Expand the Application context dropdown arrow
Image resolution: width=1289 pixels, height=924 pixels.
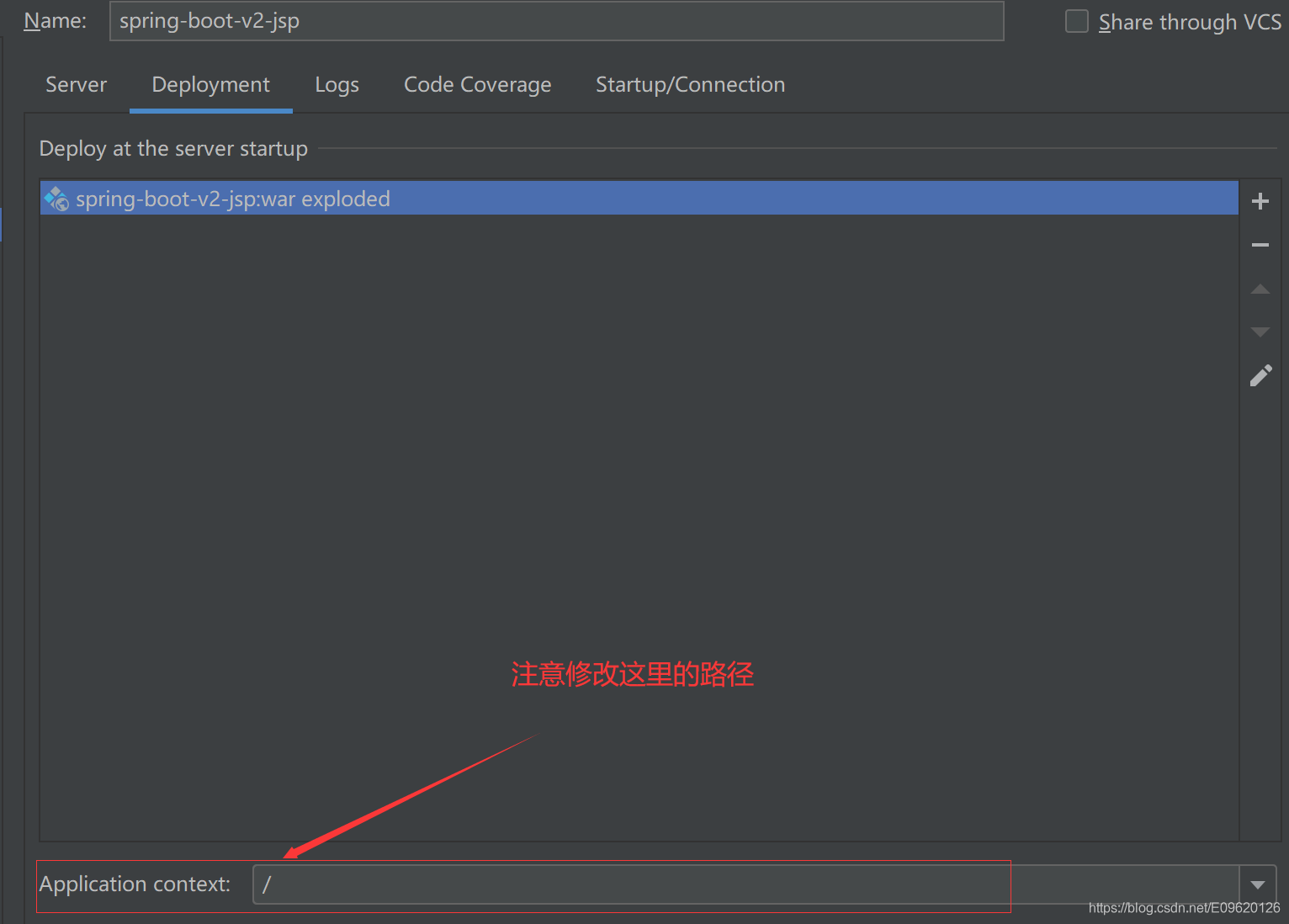pyautogui.click(x=1258, y=884)
